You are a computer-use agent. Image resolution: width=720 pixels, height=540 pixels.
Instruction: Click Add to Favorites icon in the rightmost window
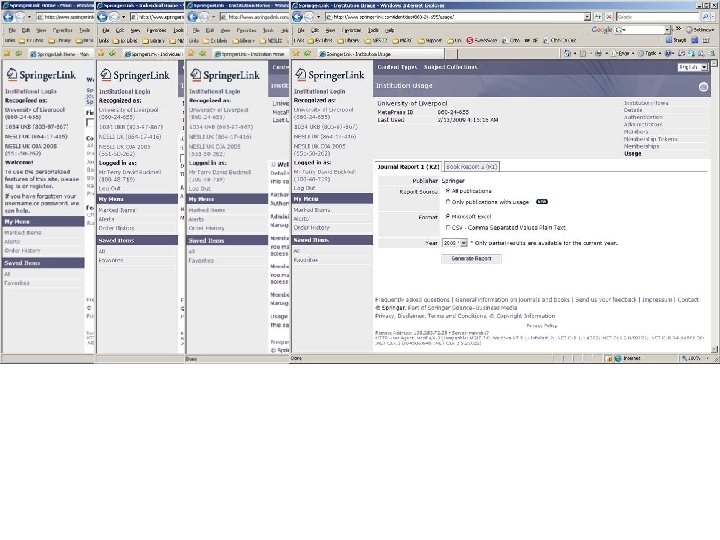tap(308, 54)
